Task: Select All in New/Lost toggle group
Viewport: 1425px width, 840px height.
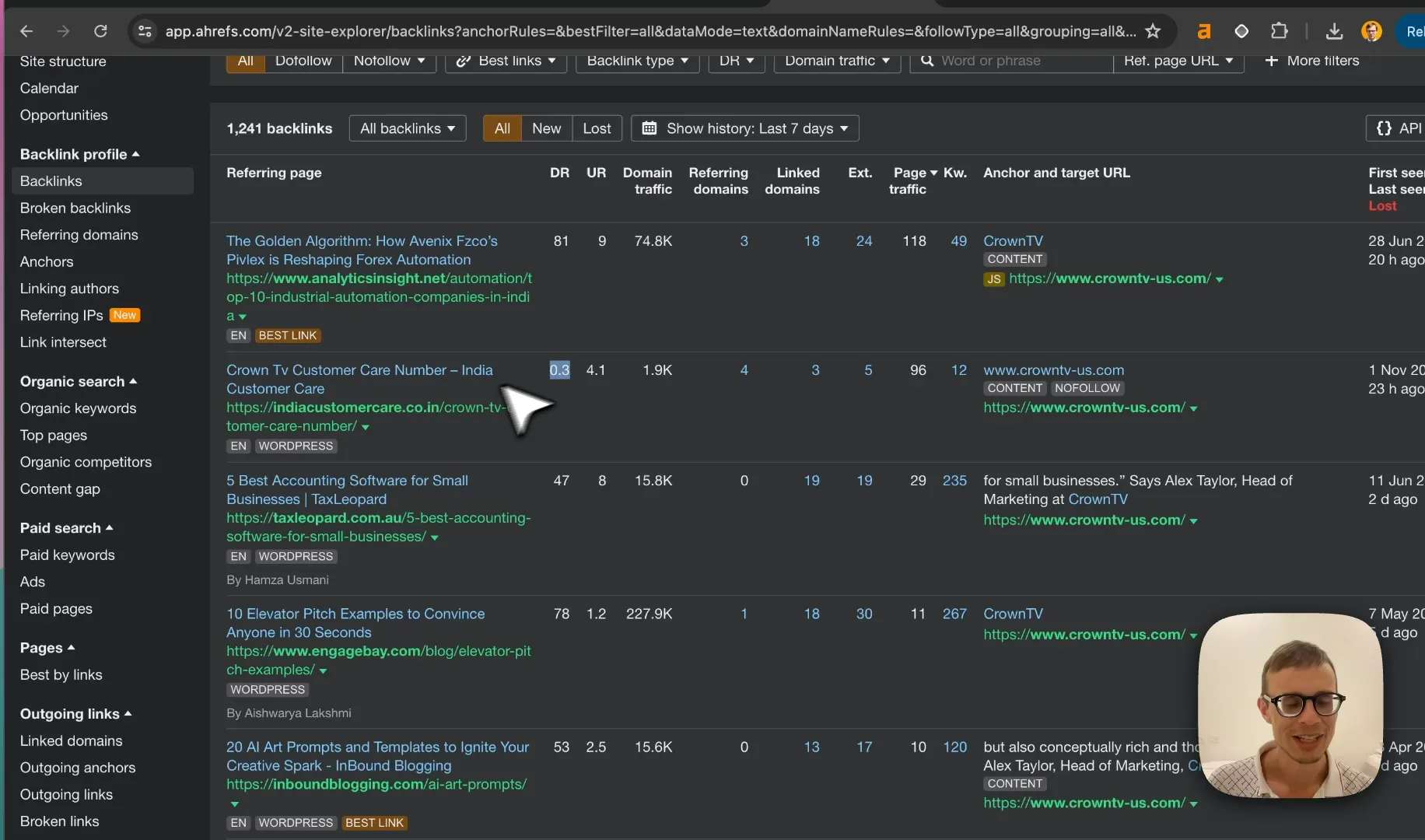Action: (x=502, y=128)
